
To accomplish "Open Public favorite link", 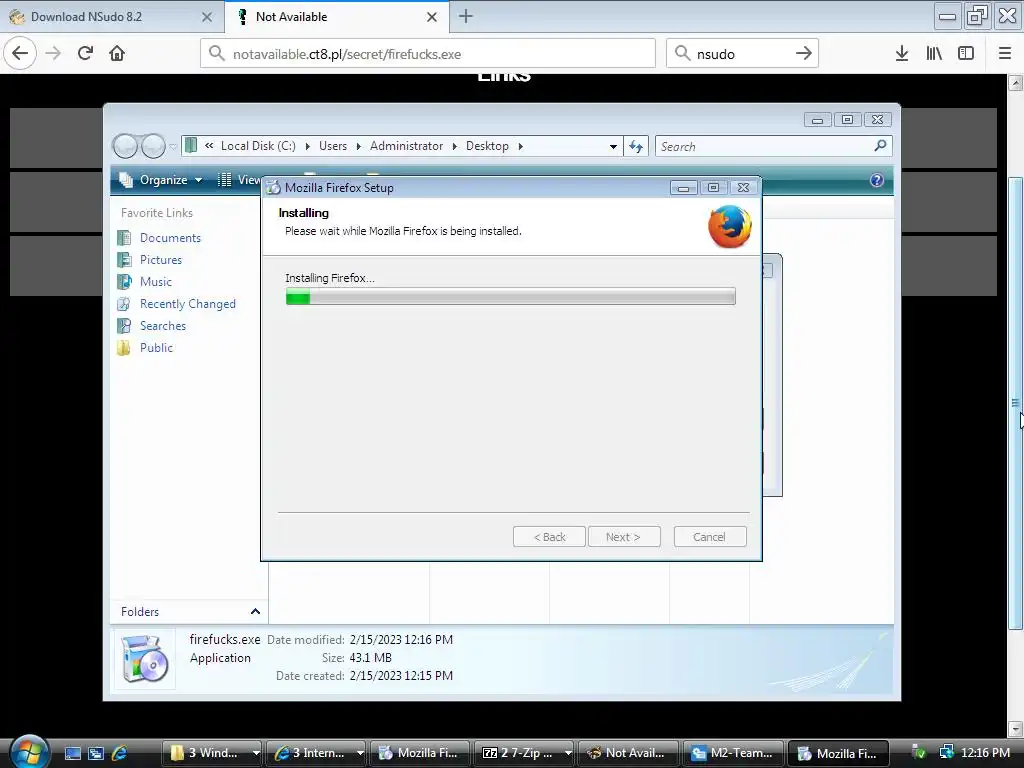I will coord(156,347).
